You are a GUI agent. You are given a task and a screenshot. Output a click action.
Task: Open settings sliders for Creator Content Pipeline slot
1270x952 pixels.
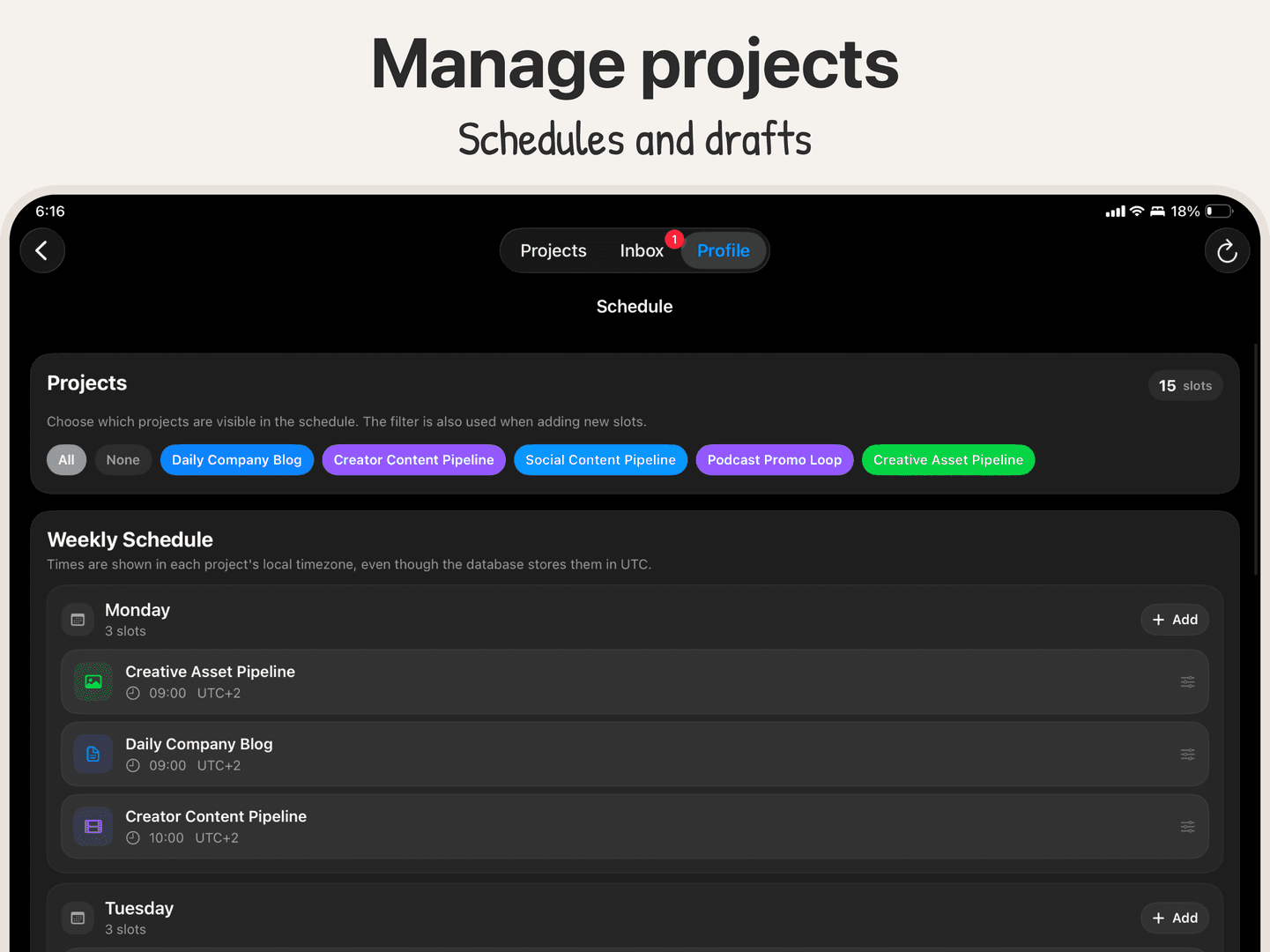(x=1188, y=827)
